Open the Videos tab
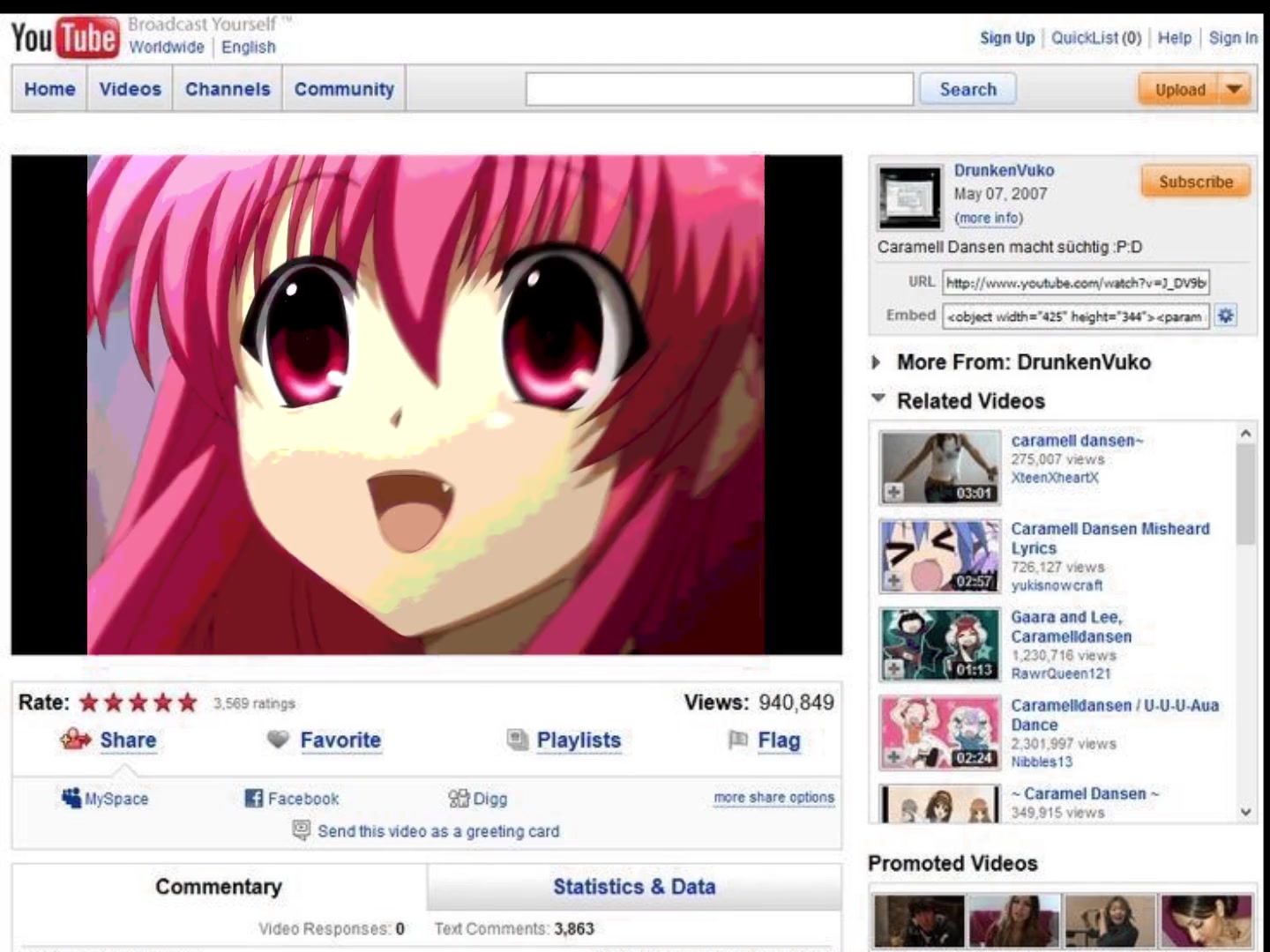The height and width of the screenshot is (952, 1270). (131, 89)
